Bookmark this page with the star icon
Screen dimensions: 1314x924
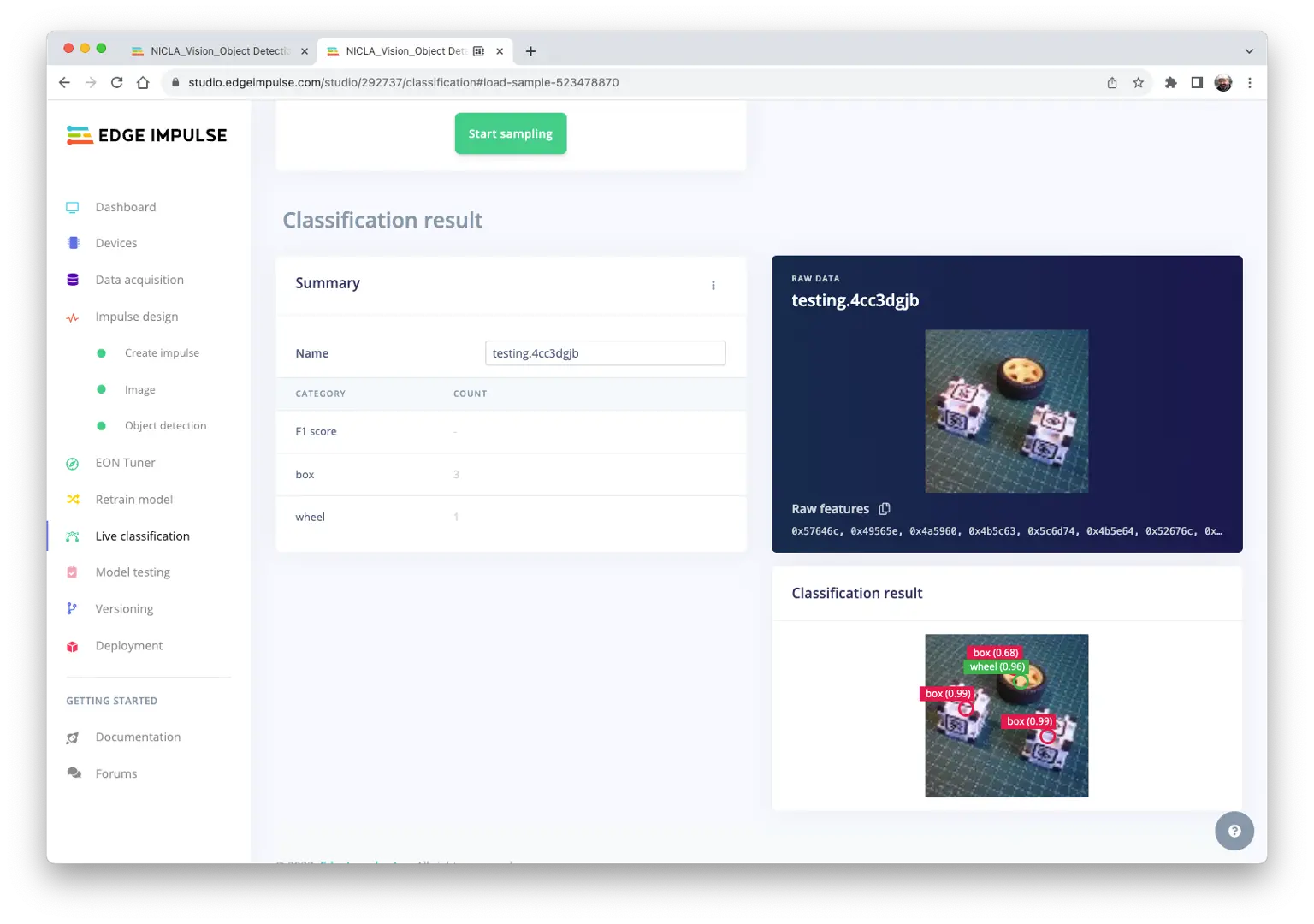pyautogui.click(x=1138, y=83)
